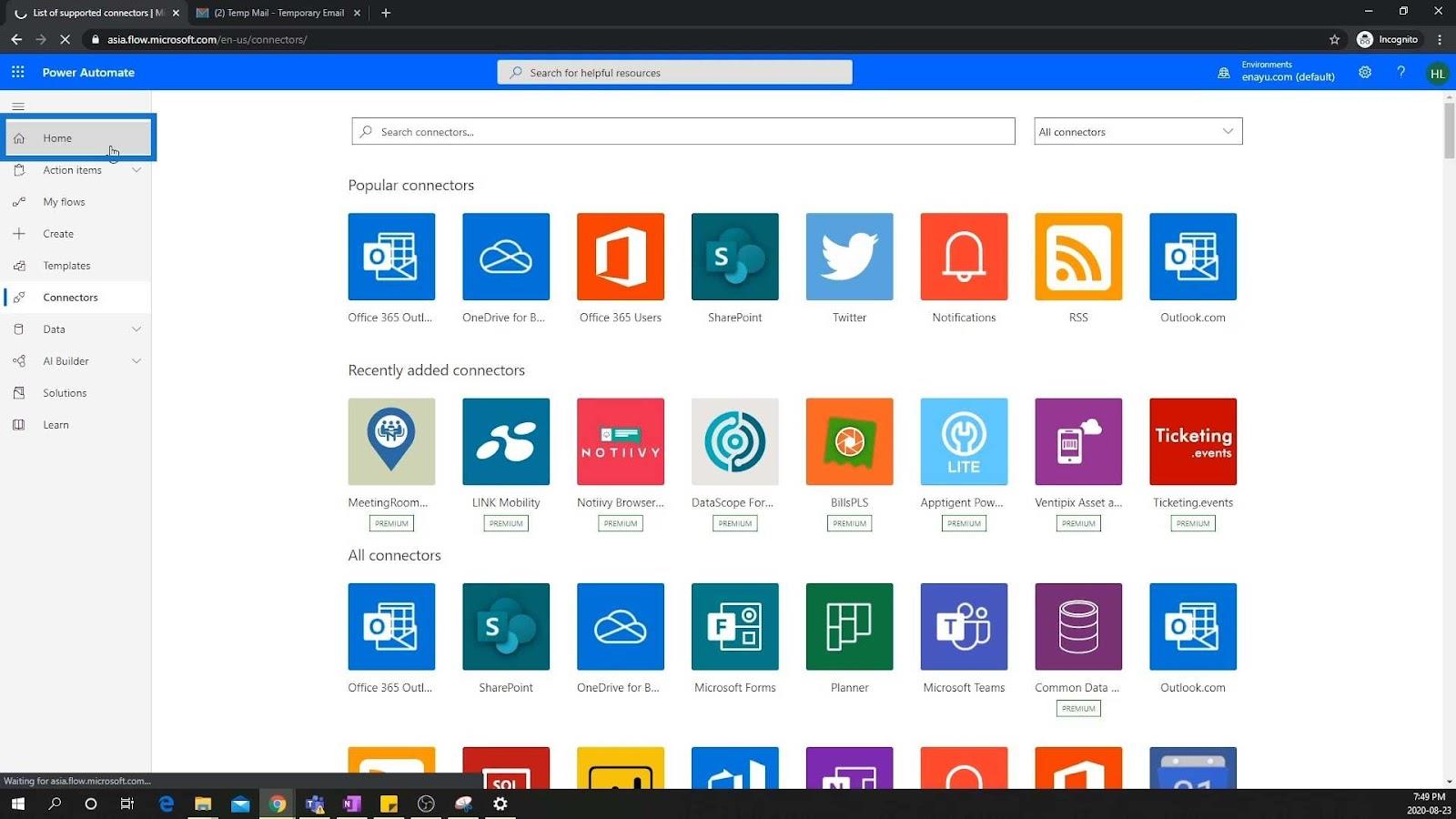1456x819 pixels.
Task: Click the Search connectors input field
Action: [x=683, y=131]
